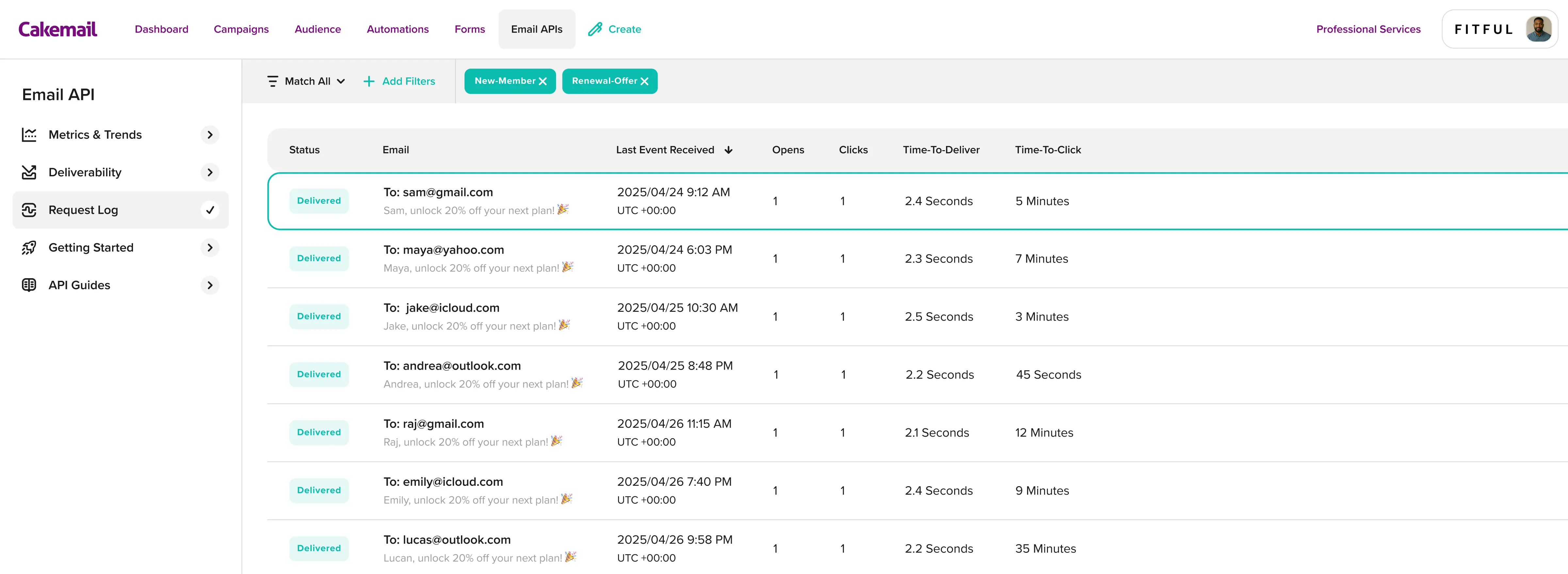Remove the Renewal-Offer filter tag

[x=645, y=82]
